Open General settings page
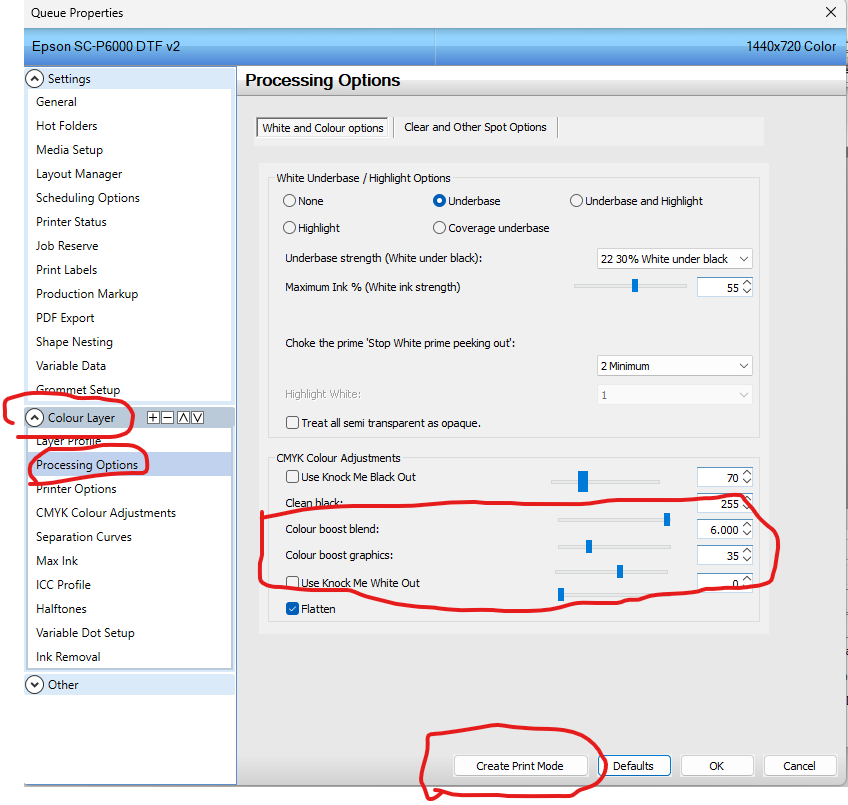Image resolution: width=848 pixels, height=805 pixels. pos(56,102)
